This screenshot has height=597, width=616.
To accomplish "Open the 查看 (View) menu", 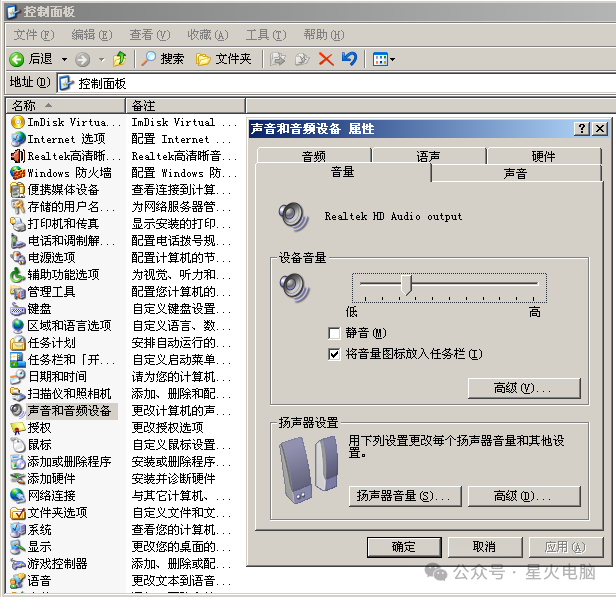I will [148, 34].
